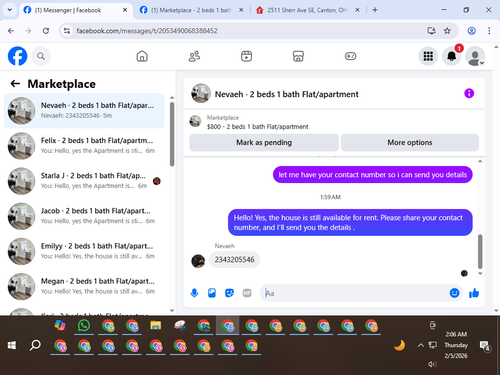Image resolution: width=500 pixels, height=375 pixels.
Task: Open the notifications bell icon
Action: point(452,56)
